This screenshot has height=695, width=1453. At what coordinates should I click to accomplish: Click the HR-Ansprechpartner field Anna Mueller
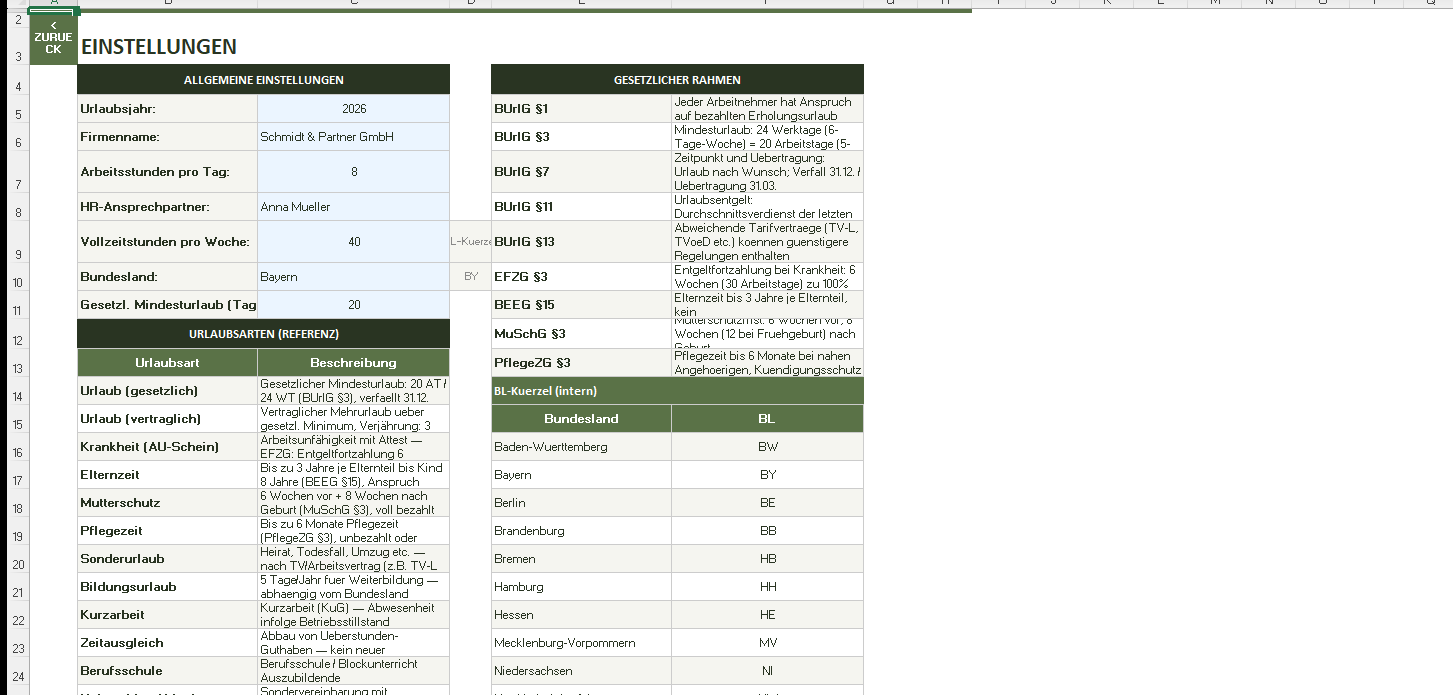pos(353,207)
